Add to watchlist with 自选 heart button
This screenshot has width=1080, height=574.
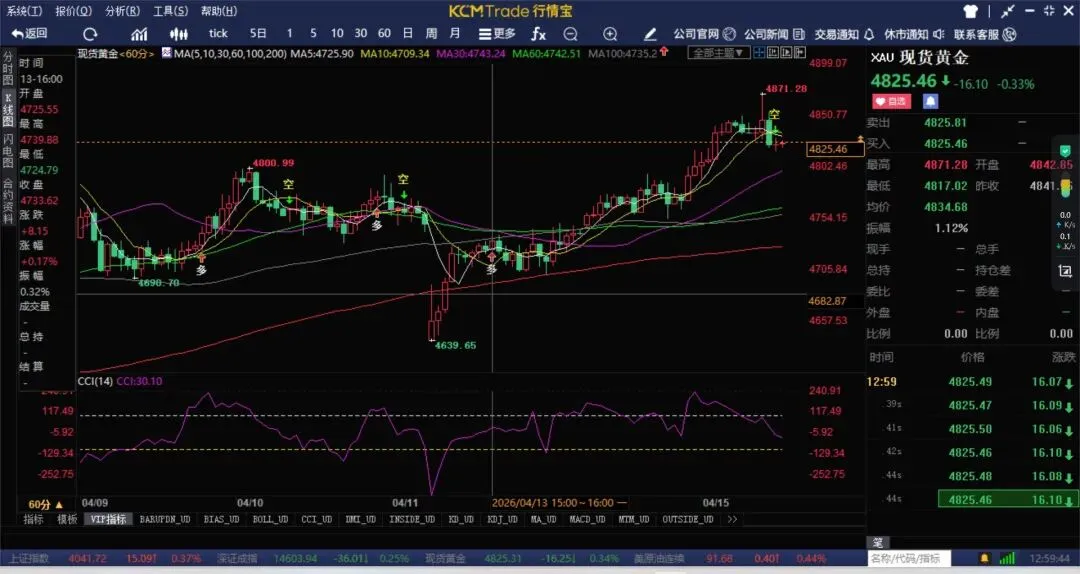pos(891,102)
